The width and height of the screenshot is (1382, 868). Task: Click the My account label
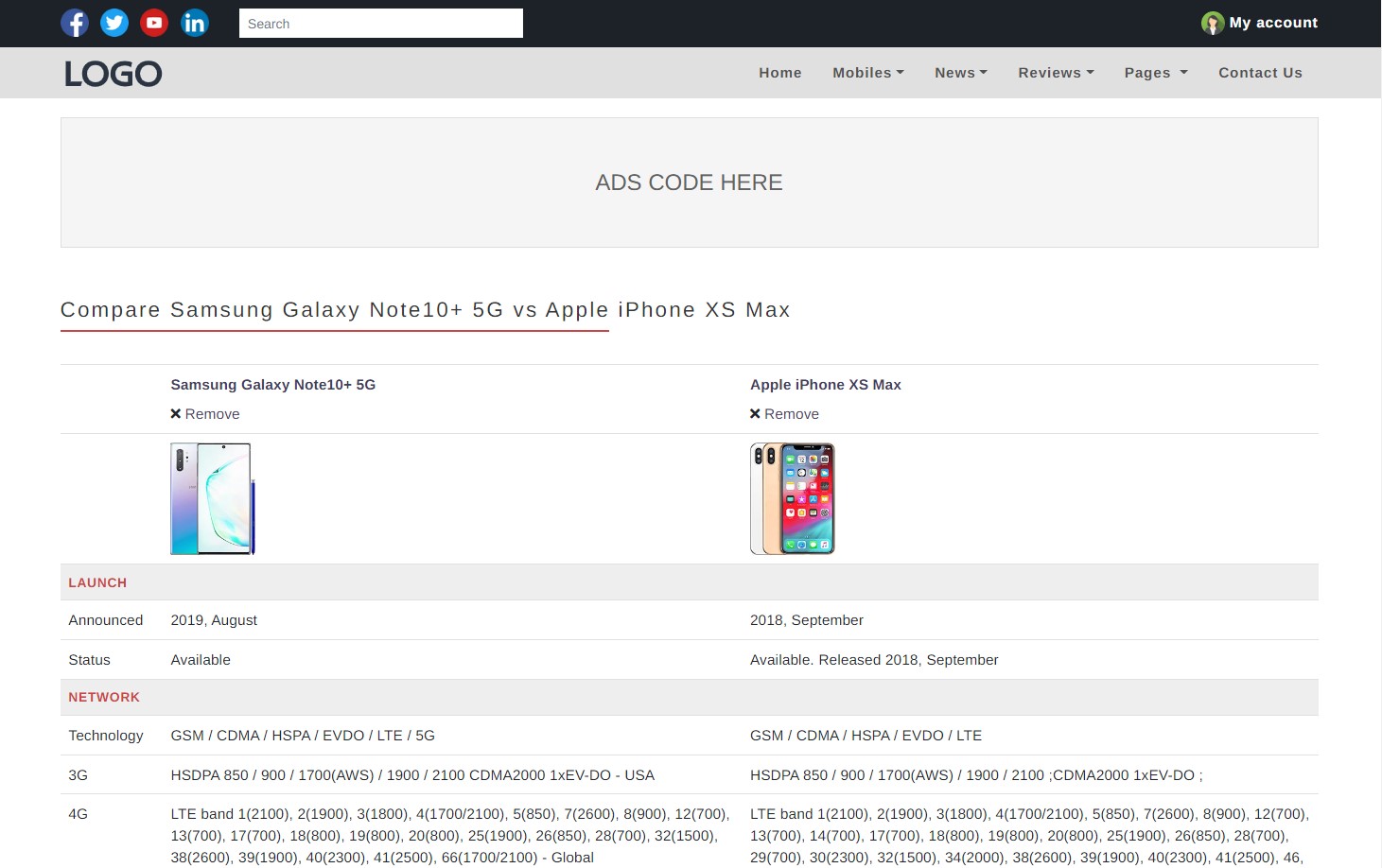(x=1272, y=23)
